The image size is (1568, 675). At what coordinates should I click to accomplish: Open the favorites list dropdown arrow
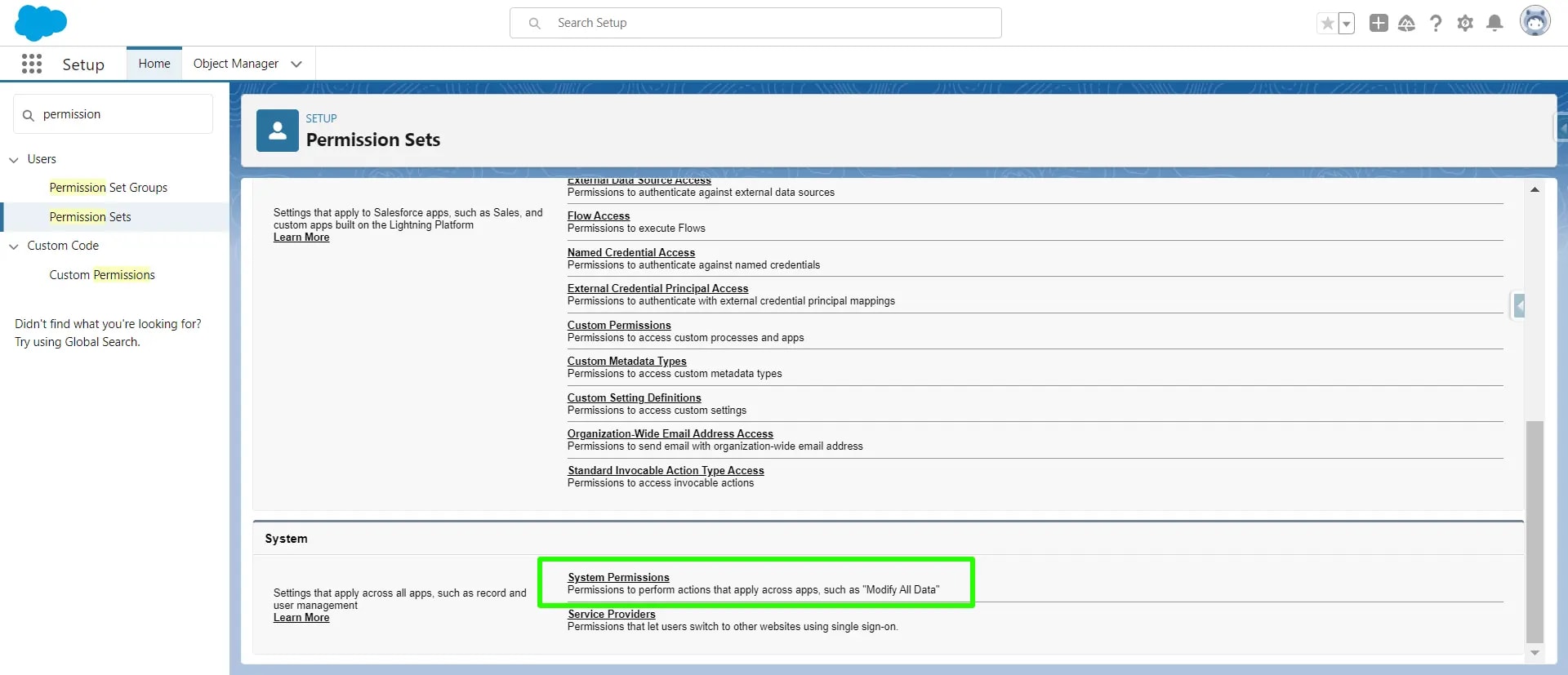click(x=1347, y=24)
